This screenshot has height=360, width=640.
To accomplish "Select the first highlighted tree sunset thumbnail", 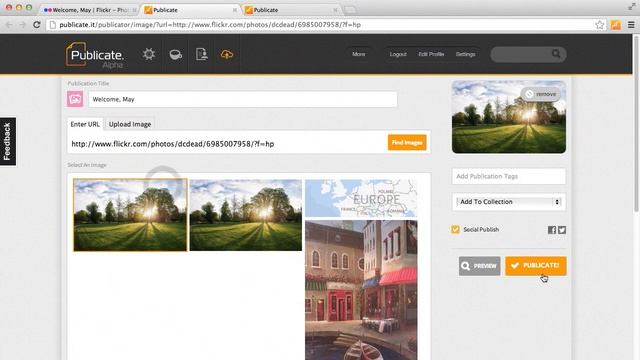I will tap(131, 215).
